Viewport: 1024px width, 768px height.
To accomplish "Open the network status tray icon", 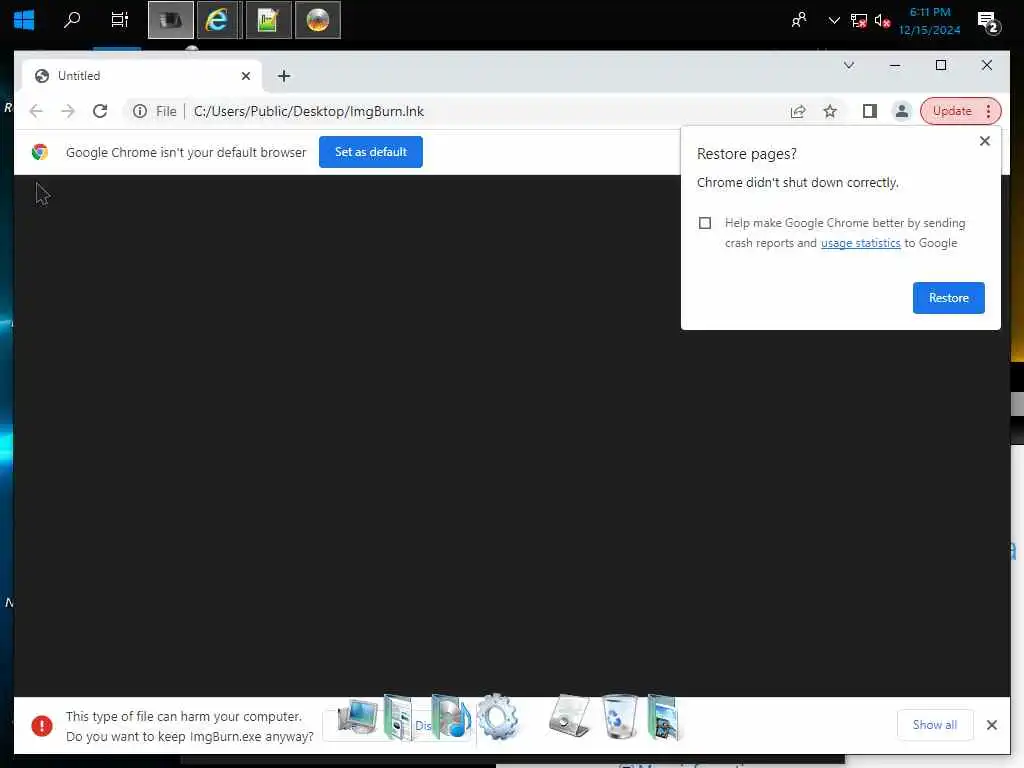I will [859, 21].
